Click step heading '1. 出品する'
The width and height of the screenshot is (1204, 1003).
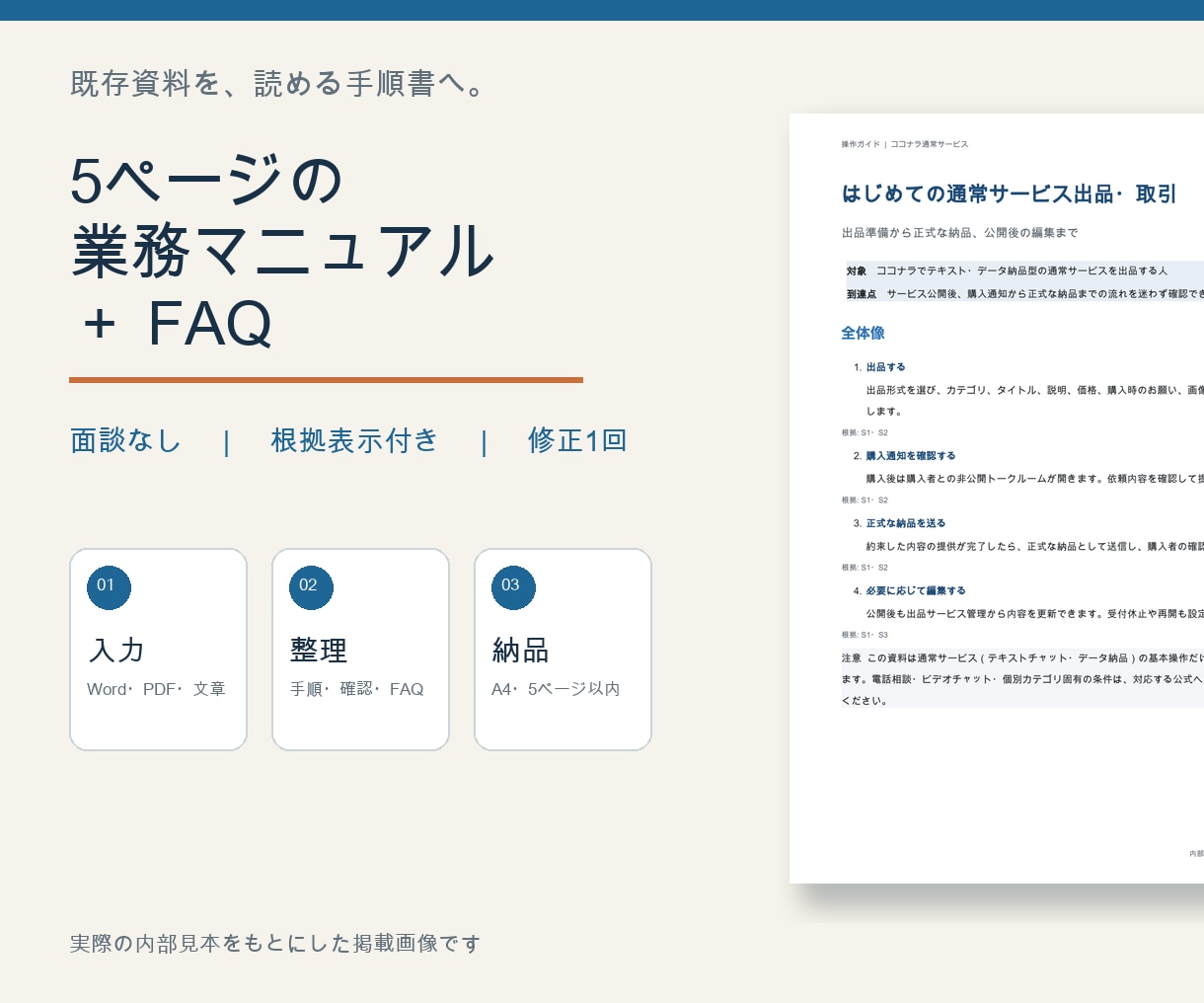(x=879, y=367)
